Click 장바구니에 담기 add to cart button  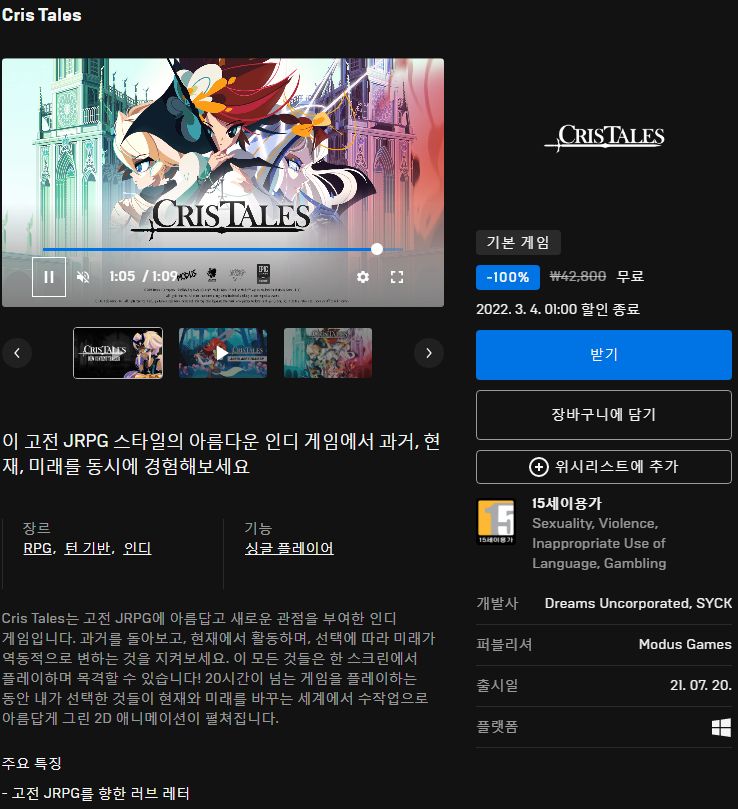604,415
